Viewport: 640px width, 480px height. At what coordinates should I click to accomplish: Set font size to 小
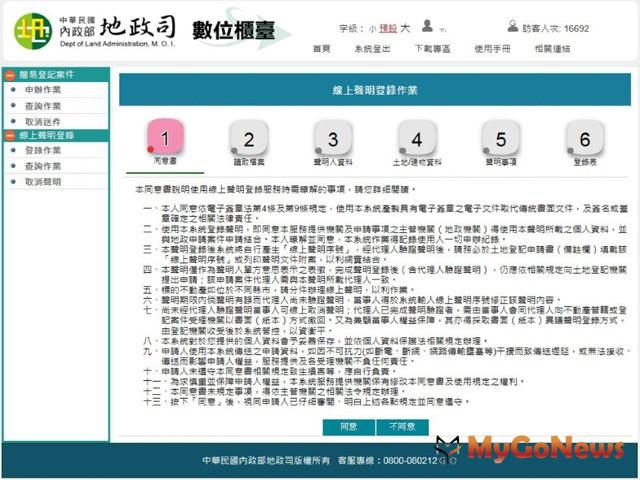pyautogui.click(x=373, y=29)
